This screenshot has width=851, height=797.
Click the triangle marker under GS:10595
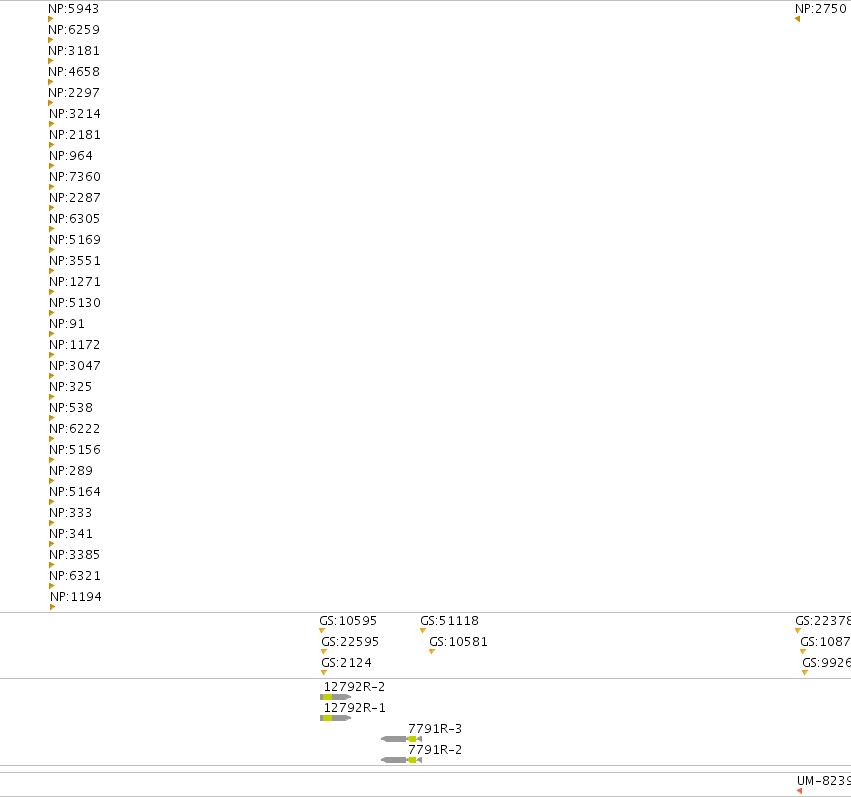coord(322,630)
